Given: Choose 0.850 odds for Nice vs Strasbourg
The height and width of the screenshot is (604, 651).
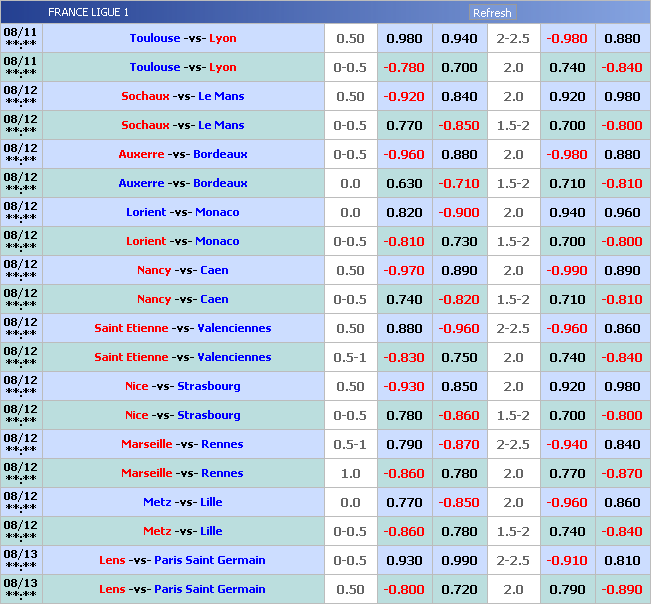Looking at the screenshot, I should pyautogui.click(x=459, y=387).
